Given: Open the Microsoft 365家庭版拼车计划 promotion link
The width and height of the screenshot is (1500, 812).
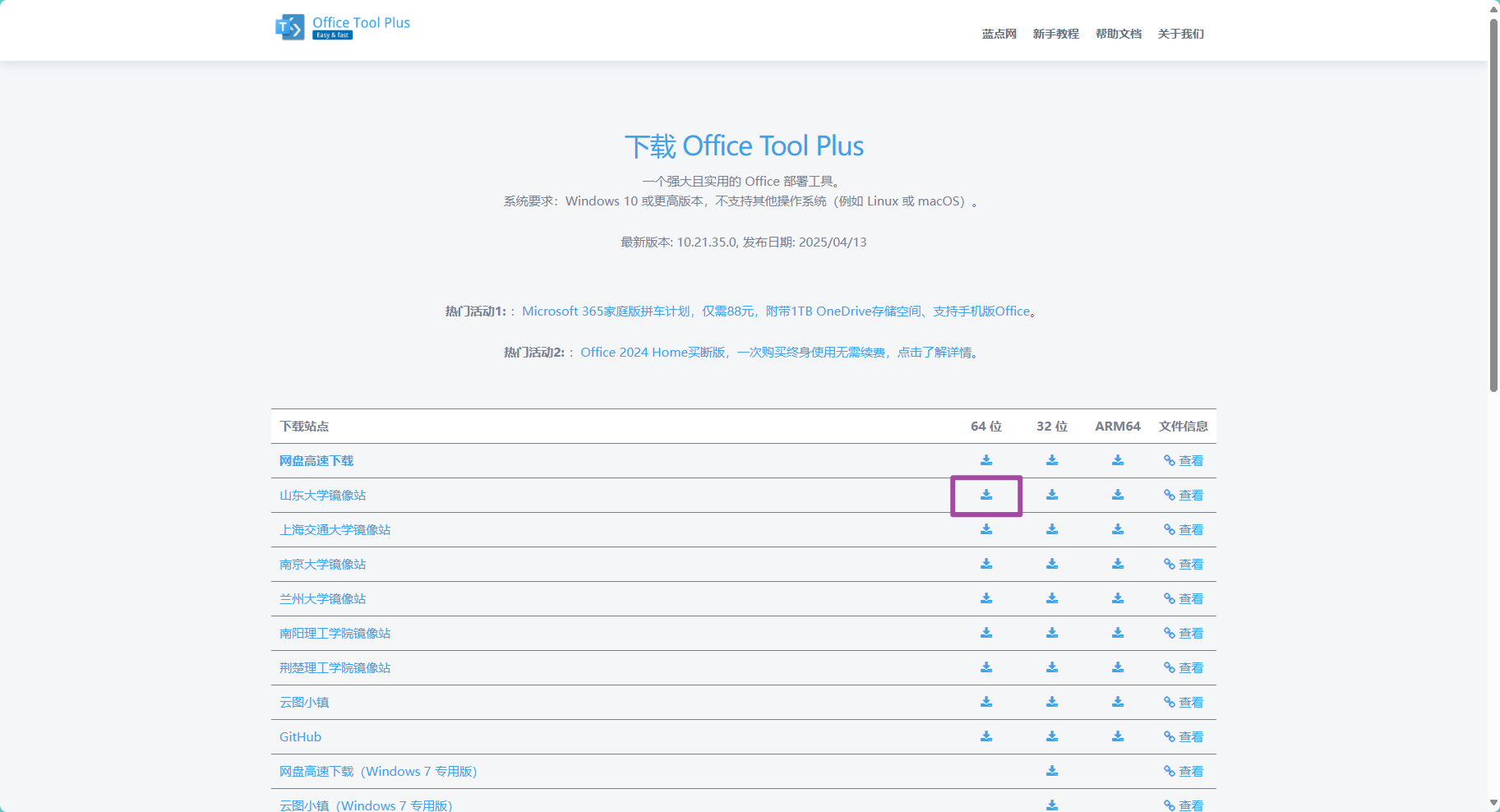Looking at the screenshot, I should pos(776,311).
